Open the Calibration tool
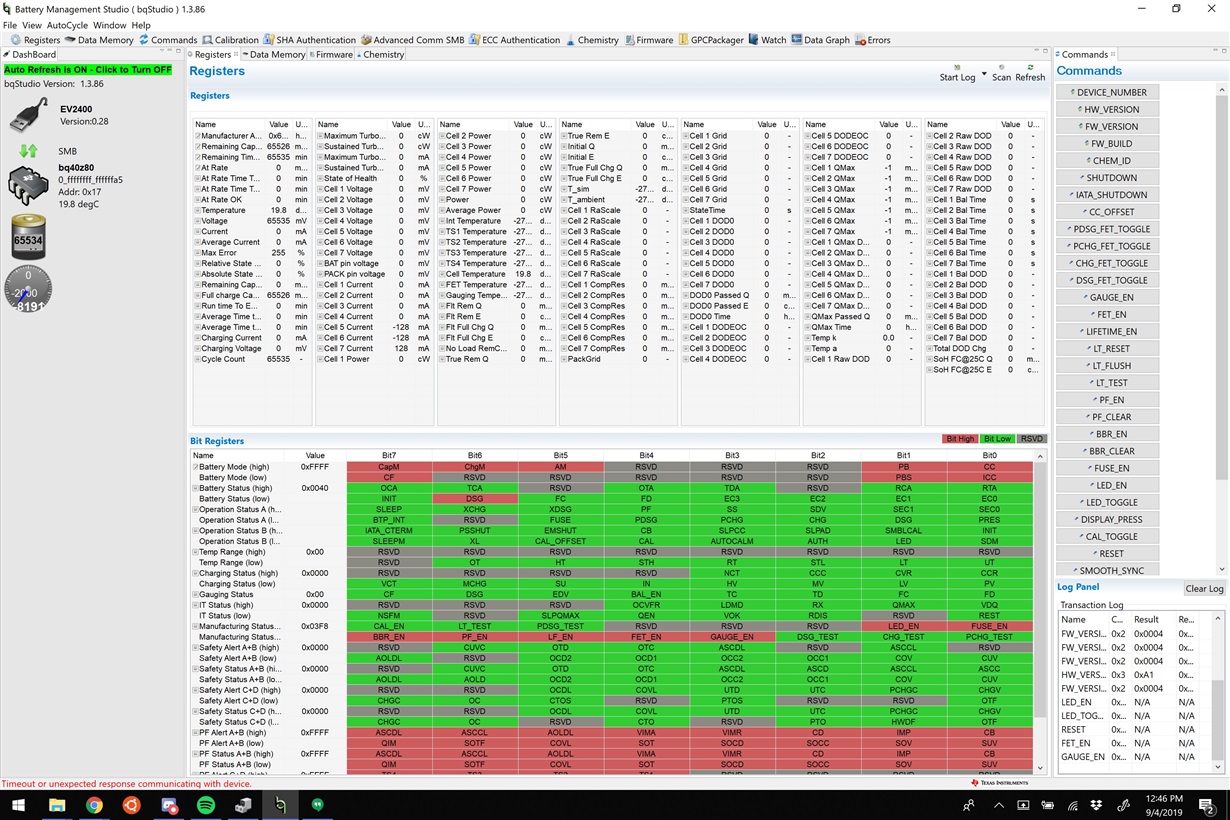 231,40
